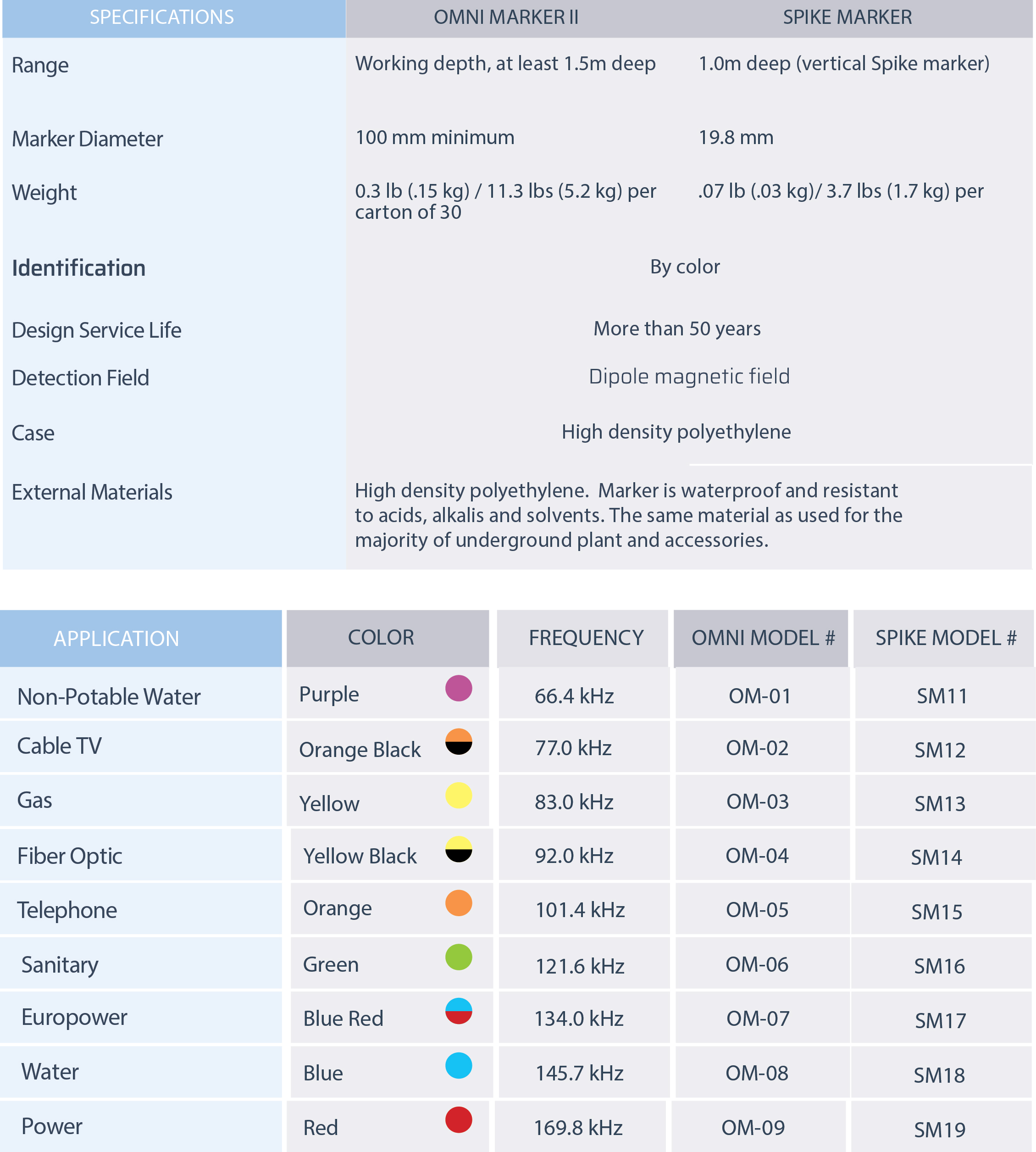Select the SM14 spike model cell
This screenshot has width=1036, height=1152.
[x=936, y=857]
